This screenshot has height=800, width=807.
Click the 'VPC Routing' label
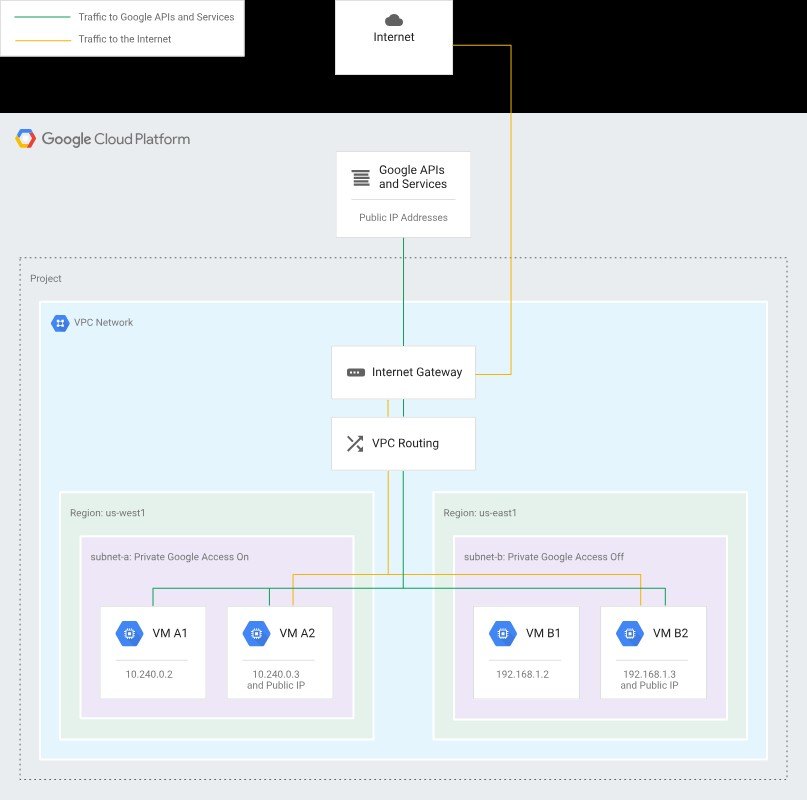tap(406, 443)
